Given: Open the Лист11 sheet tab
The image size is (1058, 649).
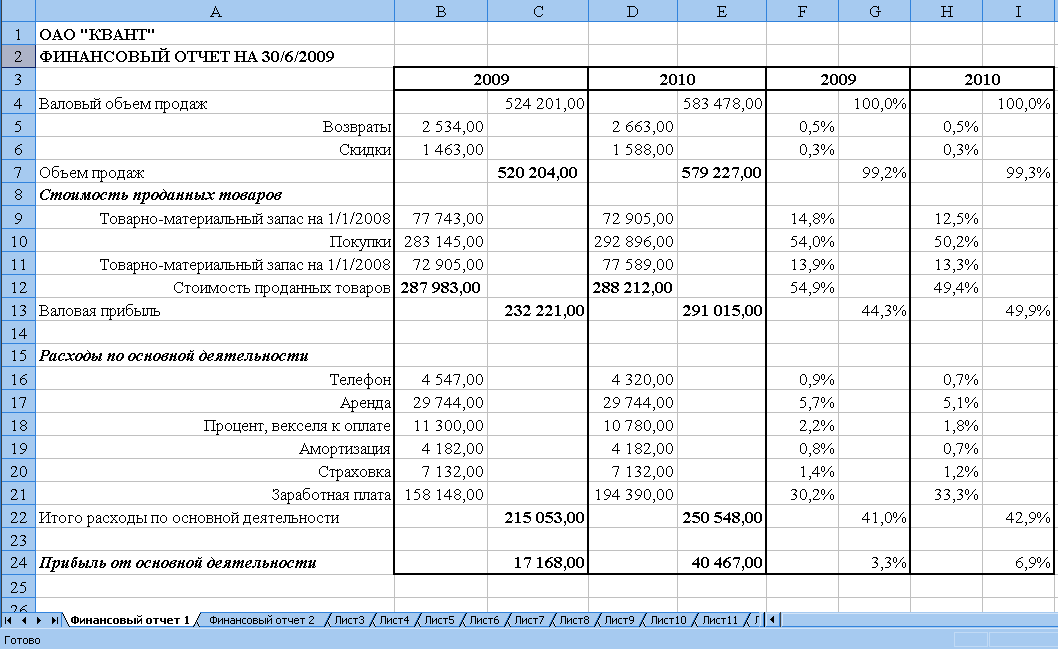Looking at the screenshot, I should point(720,620).
